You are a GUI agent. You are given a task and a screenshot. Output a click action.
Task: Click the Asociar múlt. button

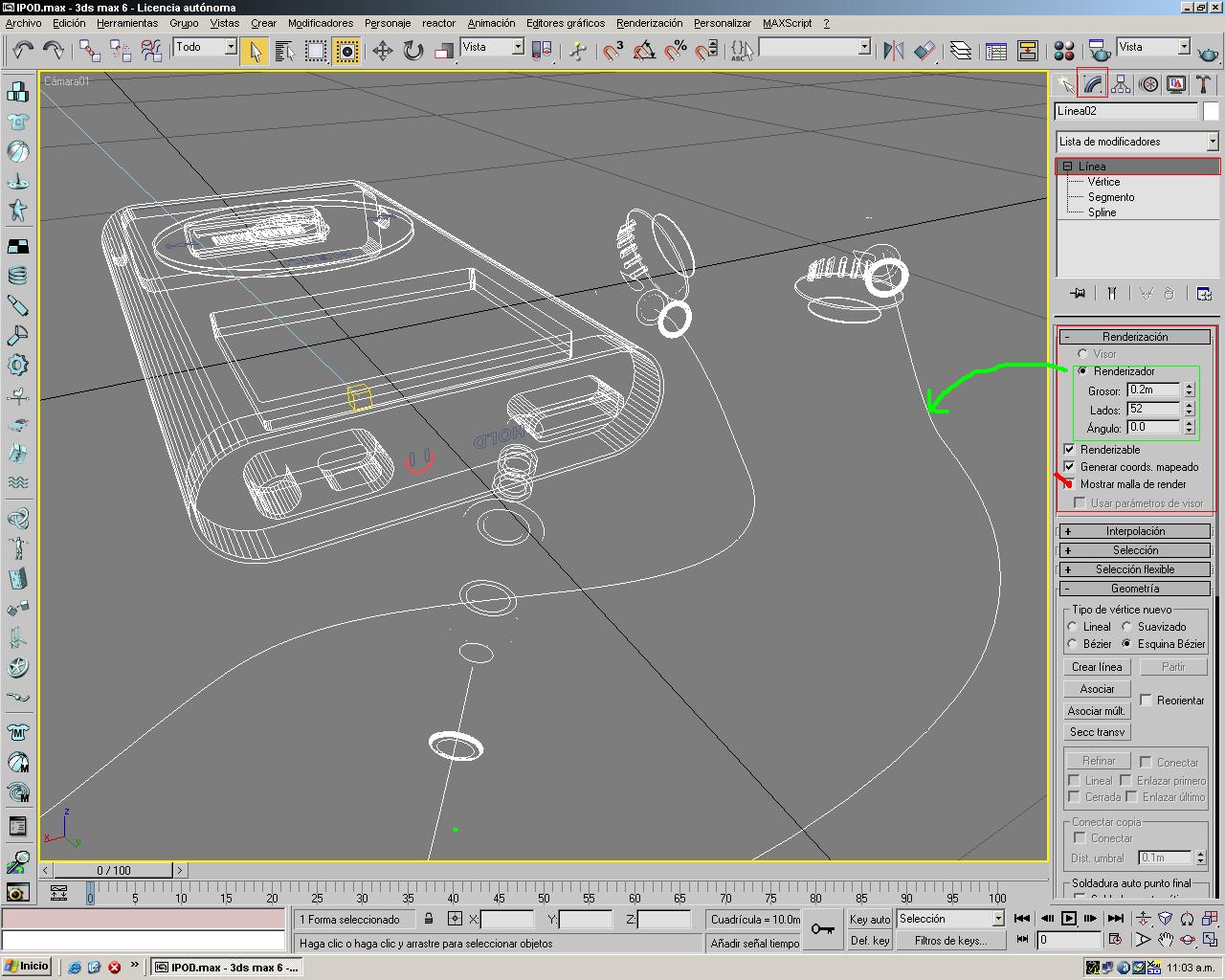tap(1097, 711)
